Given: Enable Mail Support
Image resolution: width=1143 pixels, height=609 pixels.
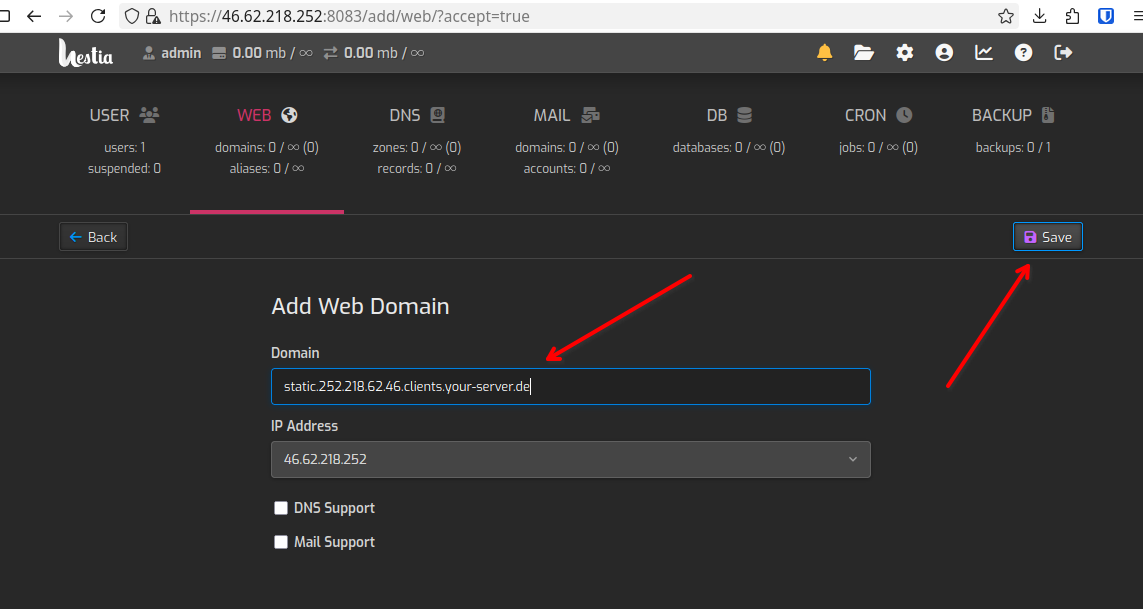Looking at the screenshot, I should click(281, 541).
